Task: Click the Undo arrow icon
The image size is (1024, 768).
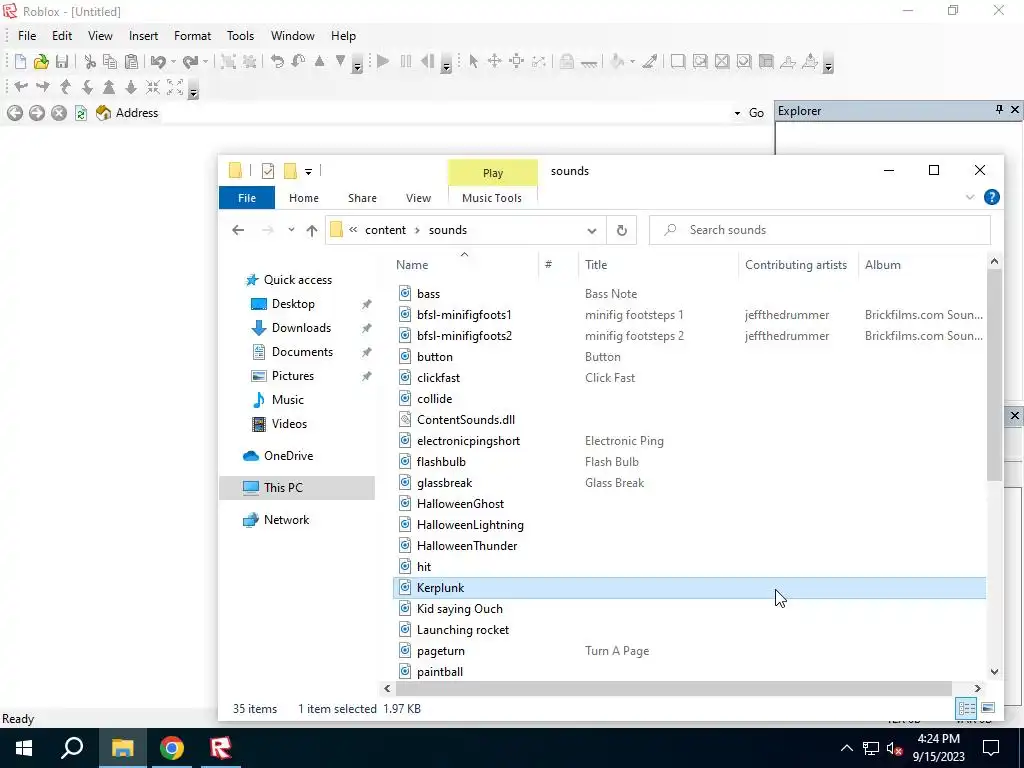Action: [158, 62]
